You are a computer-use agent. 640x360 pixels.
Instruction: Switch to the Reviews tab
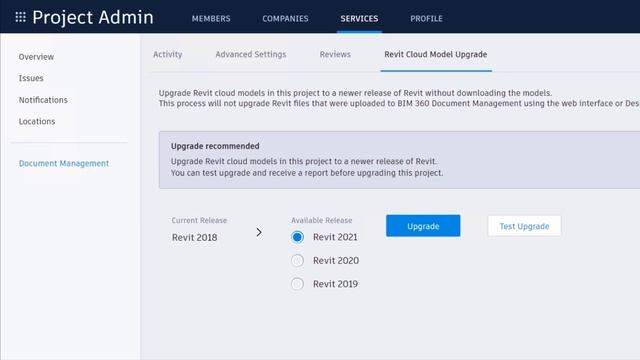point(335,54)
